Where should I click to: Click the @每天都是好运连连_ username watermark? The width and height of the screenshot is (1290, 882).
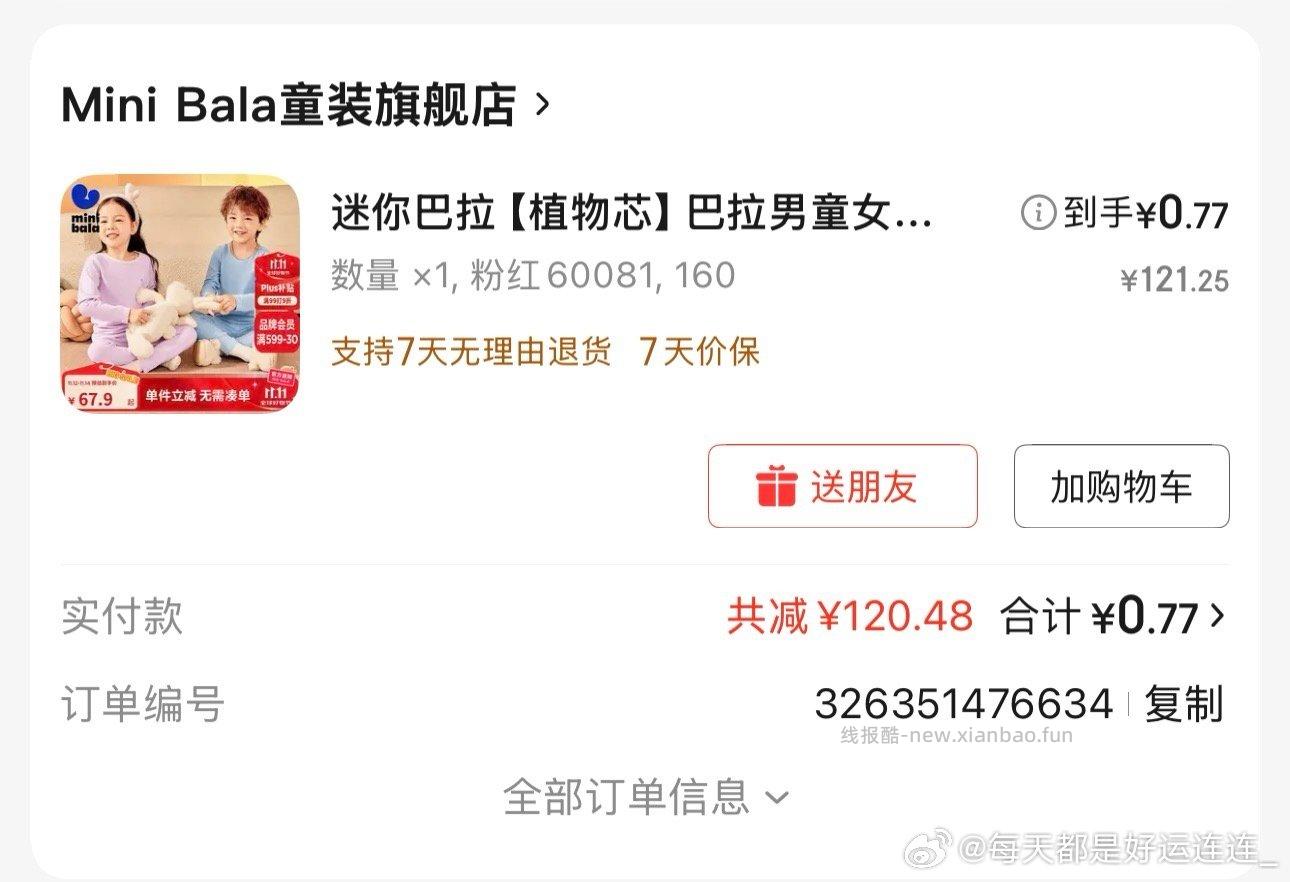point(1117,850)
